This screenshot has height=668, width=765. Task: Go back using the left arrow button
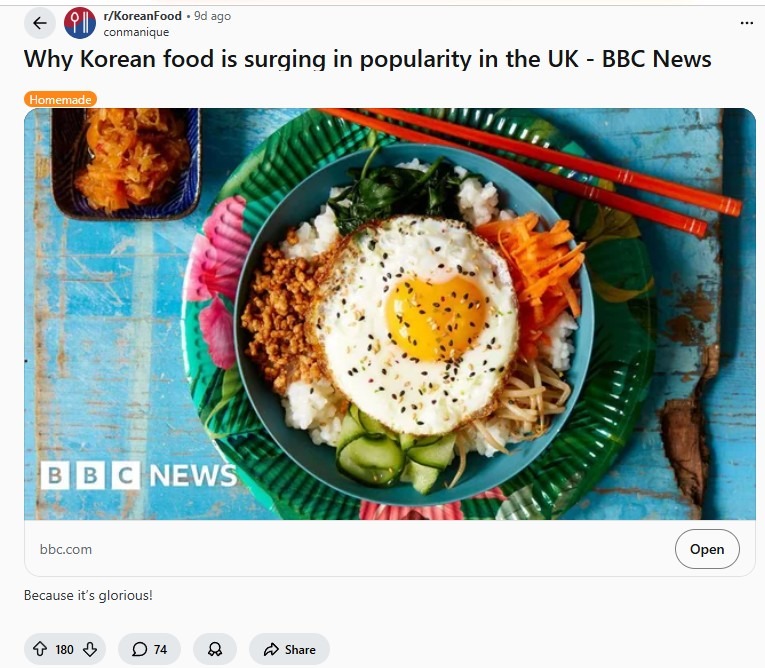pyautogui.click(x=40, y=23)
